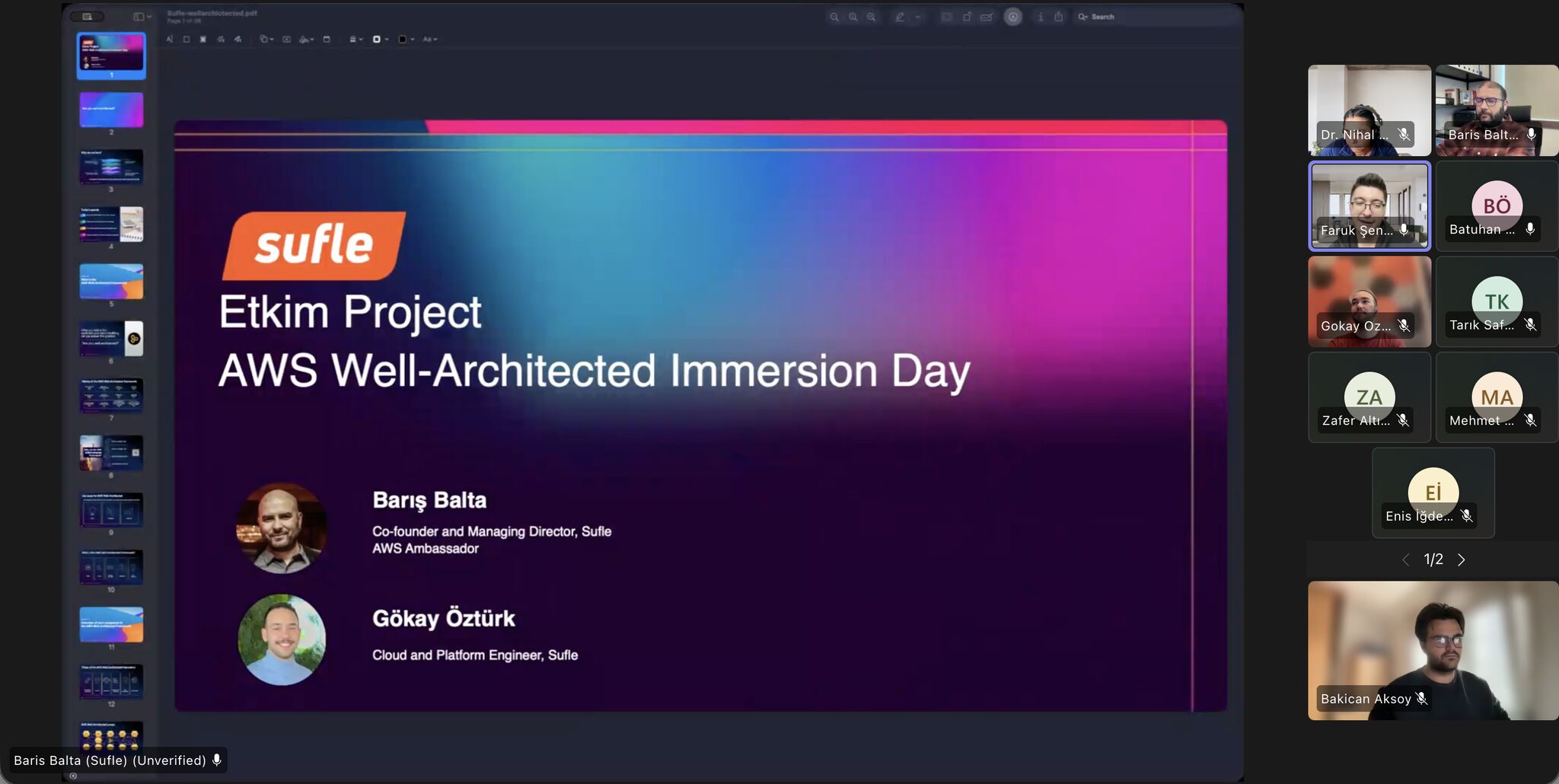Image resolution: width=1559 pixels, height=784 pixels.
Task: Select slide thumbnail 4 in sidebar
Action: pyautogui.click(x=111, y=224)
